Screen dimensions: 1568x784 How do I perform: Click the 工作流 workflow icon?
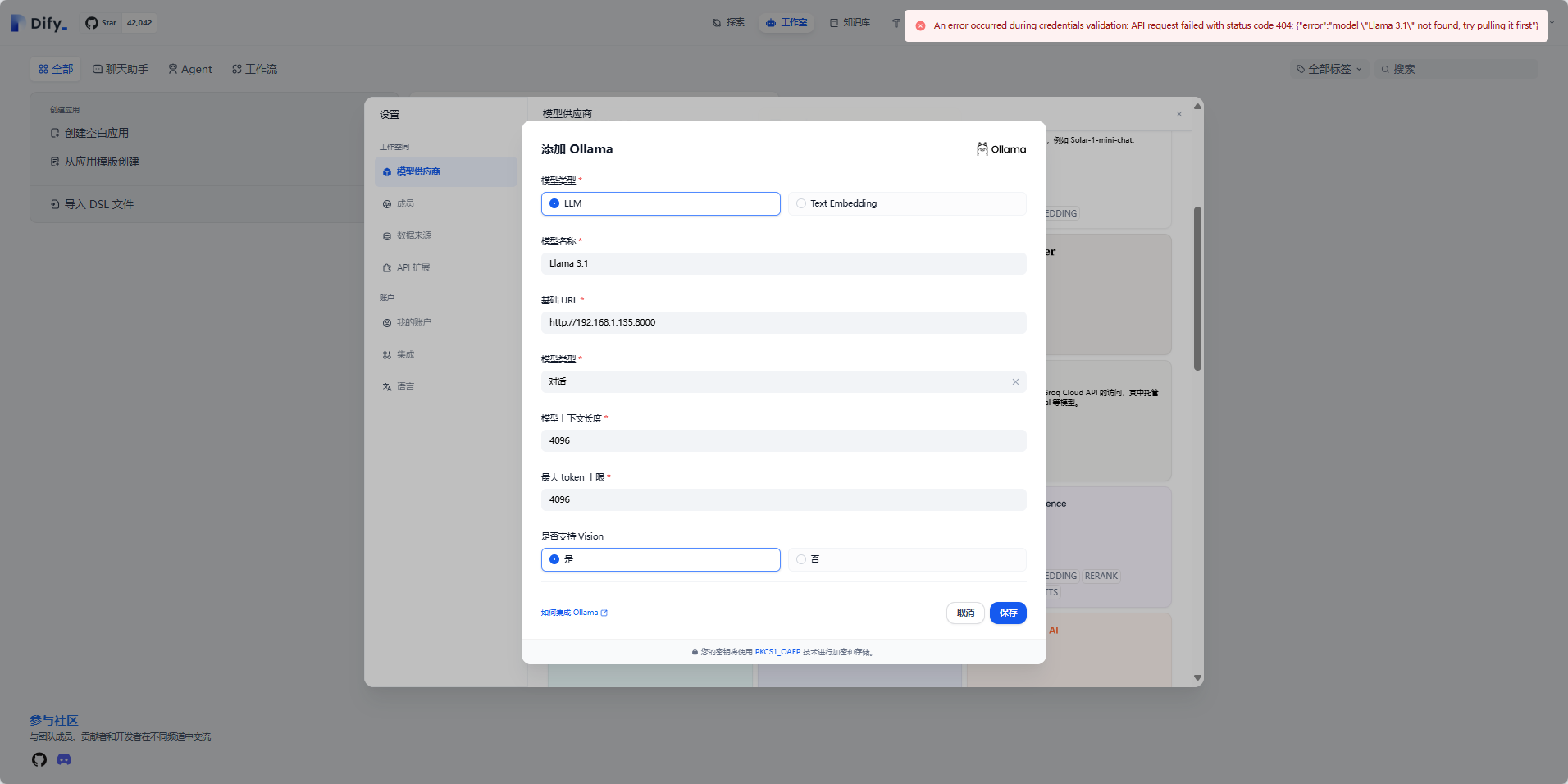237,69
